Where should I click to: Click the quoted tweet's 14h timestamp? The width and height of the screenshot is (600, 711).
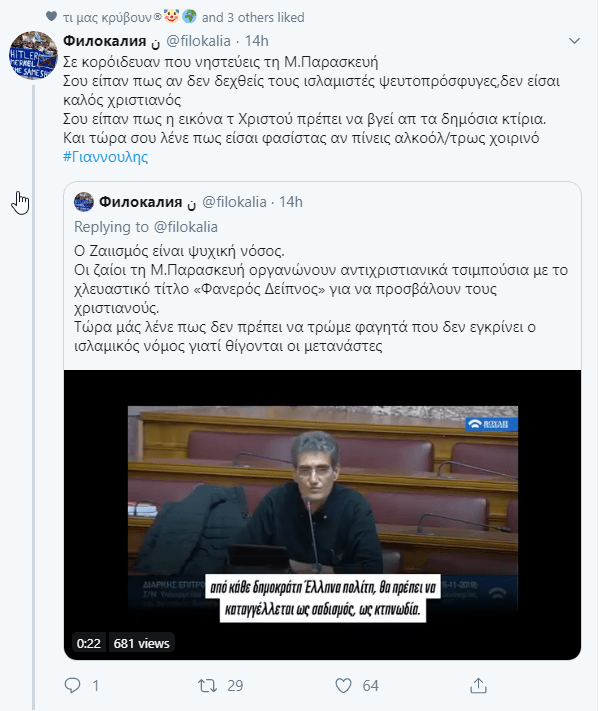click(291, 202)
